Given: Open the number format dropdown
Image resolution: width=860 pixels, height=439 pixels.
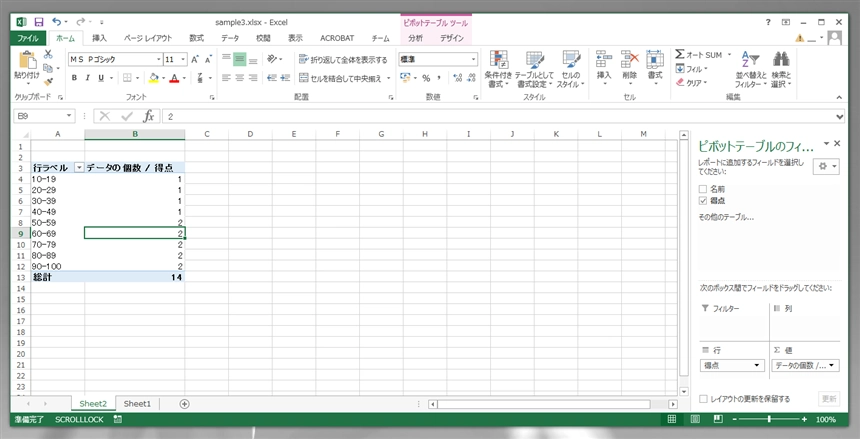Looking at the screenshot, I should [473, 59].
